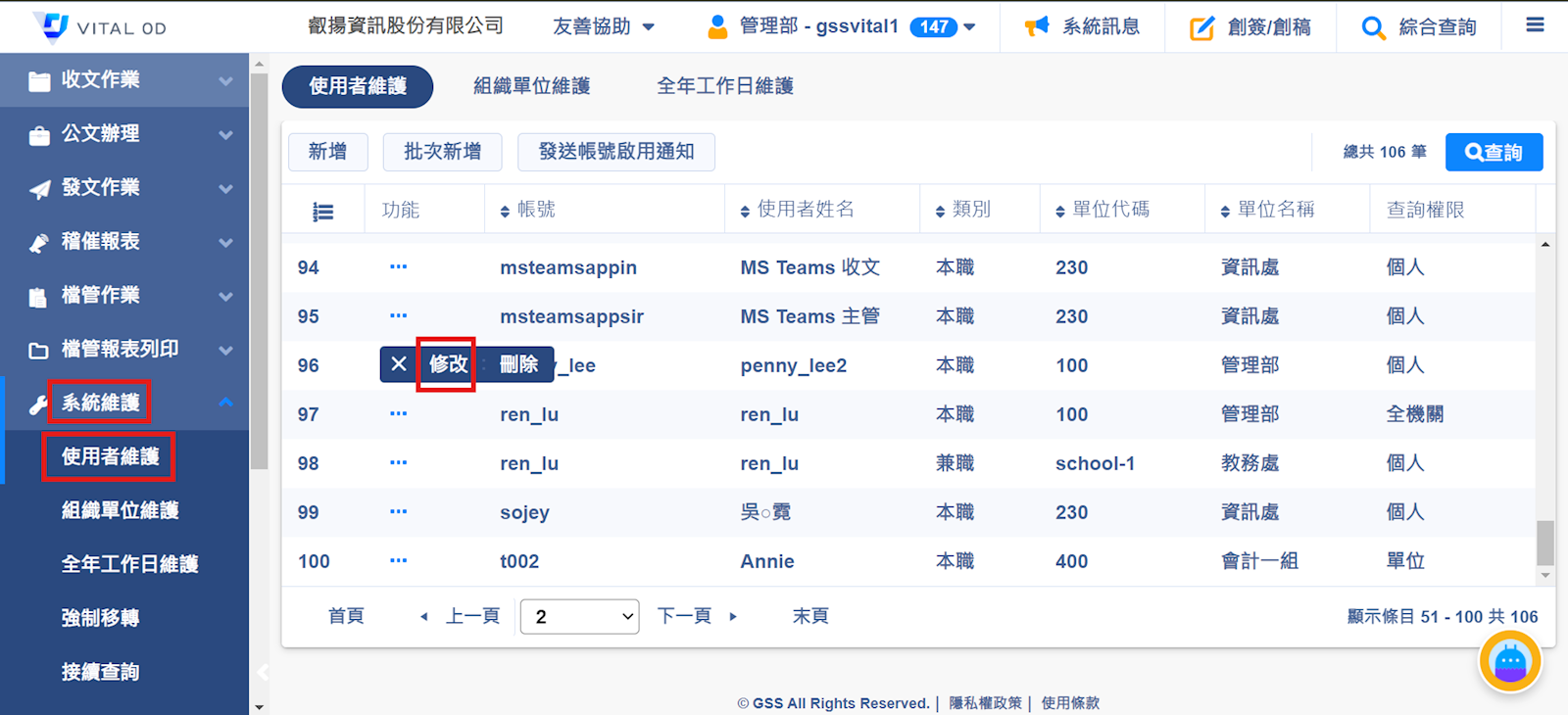Switch to the 組織單位維護 tab
The image size is (1568, 715).
point(532,86)
